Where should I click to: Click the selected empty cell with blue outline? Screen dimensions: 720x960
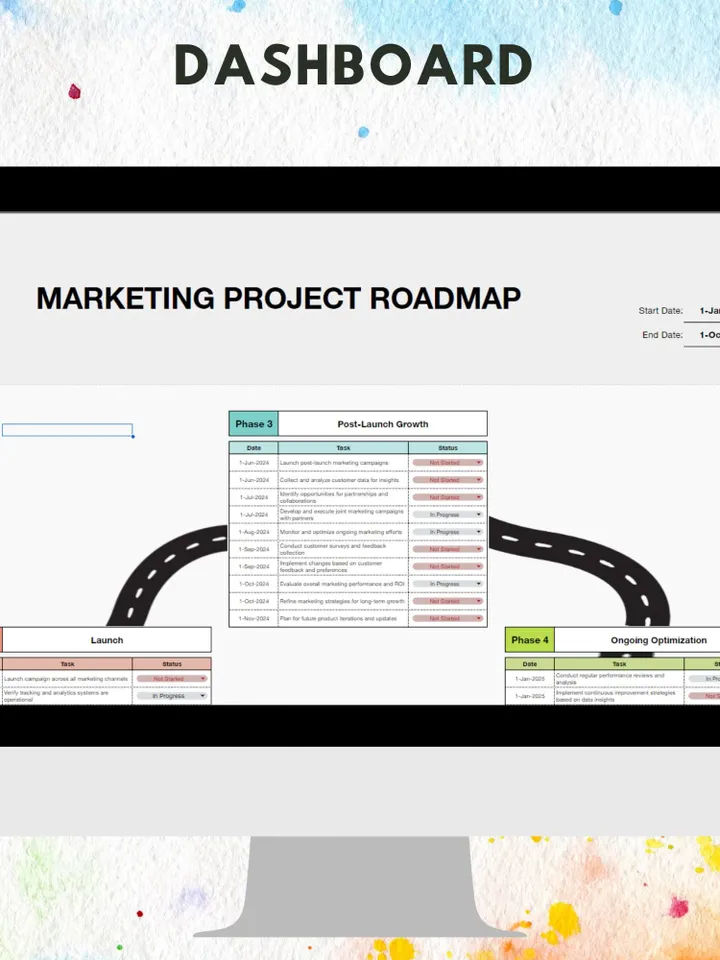coord(67,430)
